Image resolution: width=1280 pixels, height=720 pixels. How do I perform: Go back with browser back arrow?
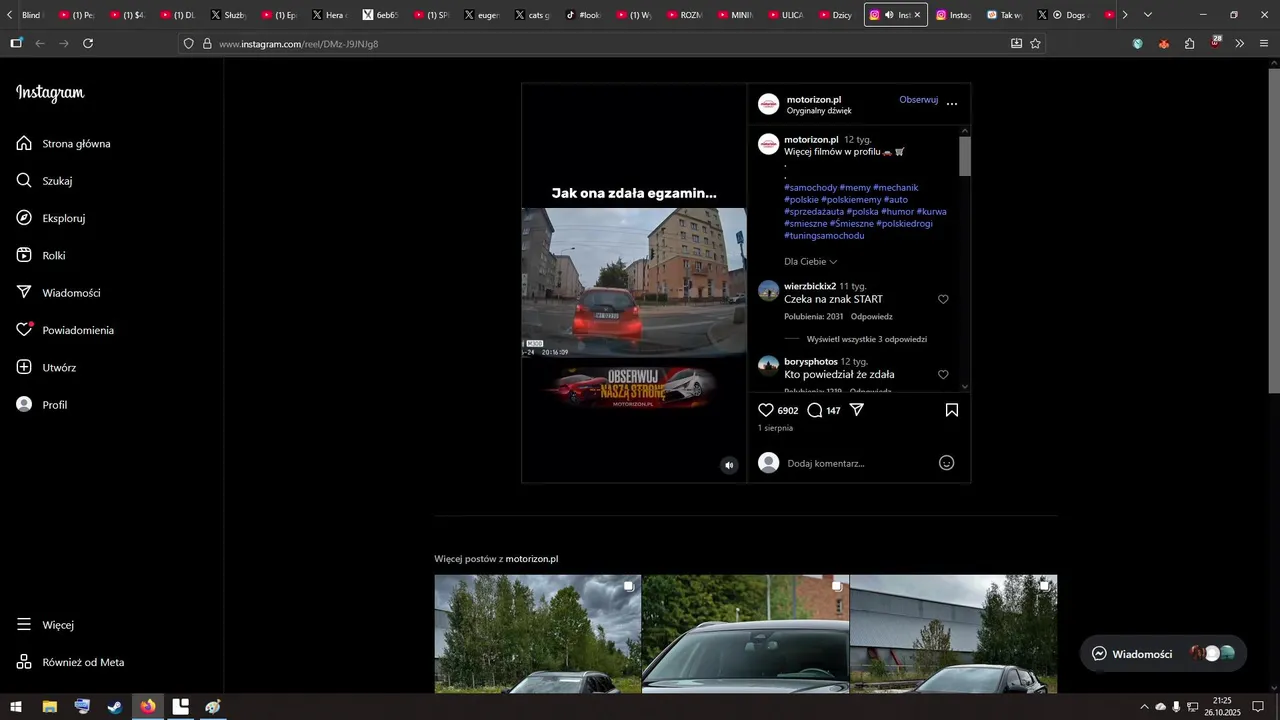pos(40,44)
